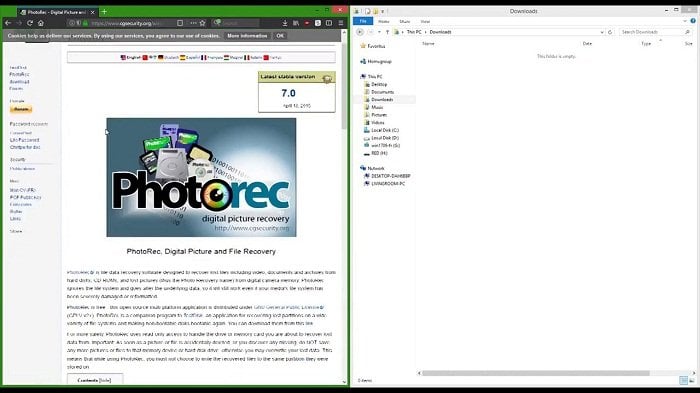Hide the Contents table of the article
The height and width of the screenshot is (393, 700).
[105, 380]
